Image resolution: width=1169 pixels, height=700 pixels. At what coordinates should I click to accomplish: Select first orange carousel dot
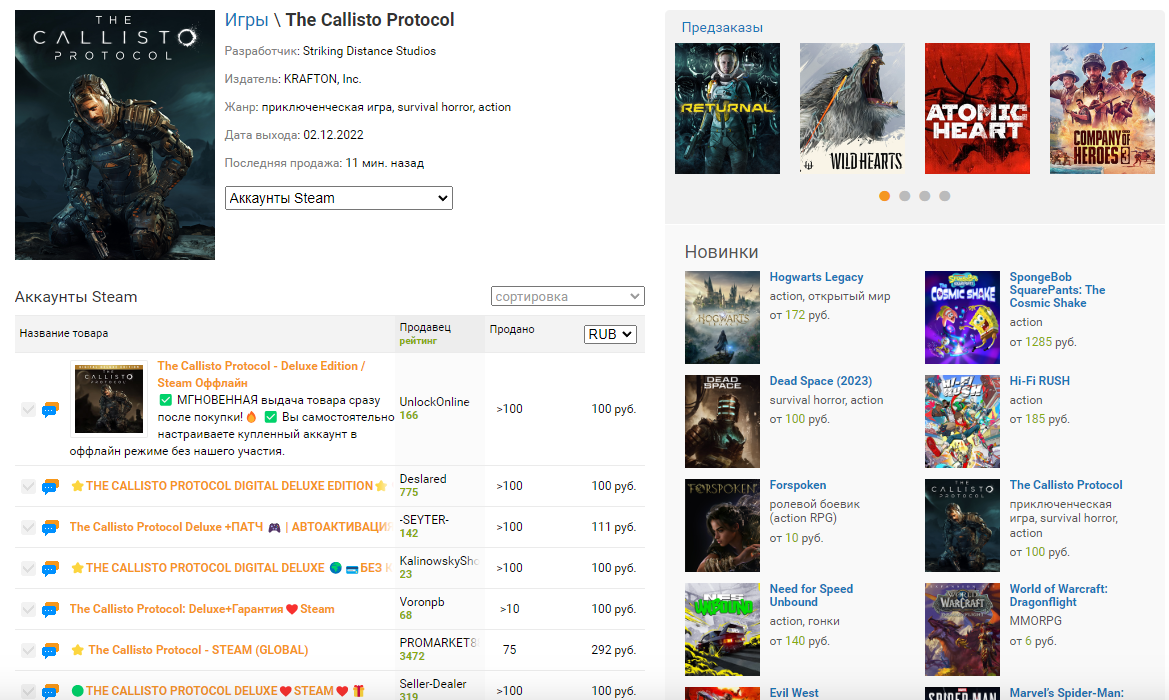click(x=884, y=196)
